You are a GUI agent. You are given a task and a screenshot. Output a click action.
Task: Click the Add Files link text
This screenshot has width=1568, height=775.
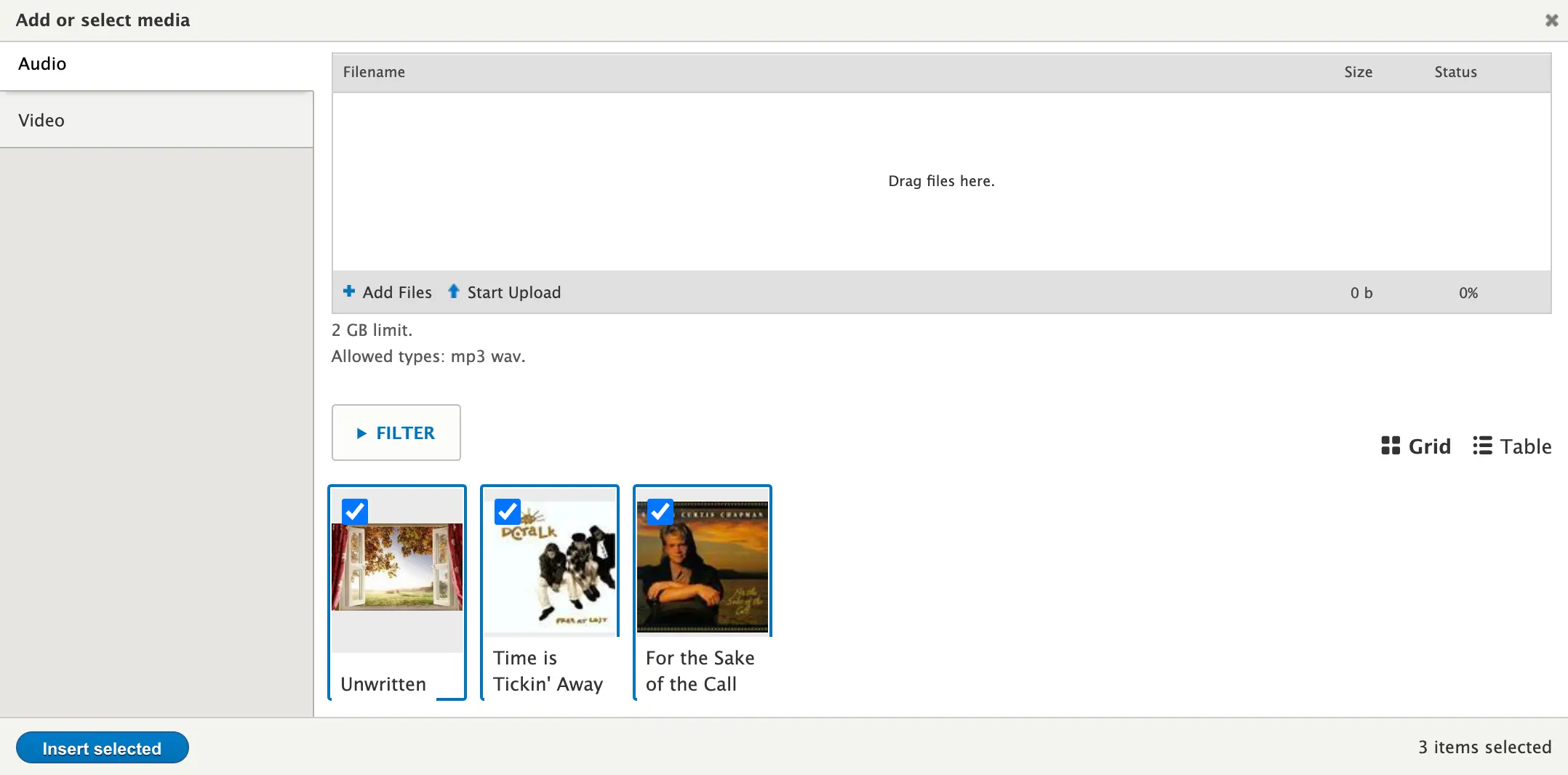397,292
